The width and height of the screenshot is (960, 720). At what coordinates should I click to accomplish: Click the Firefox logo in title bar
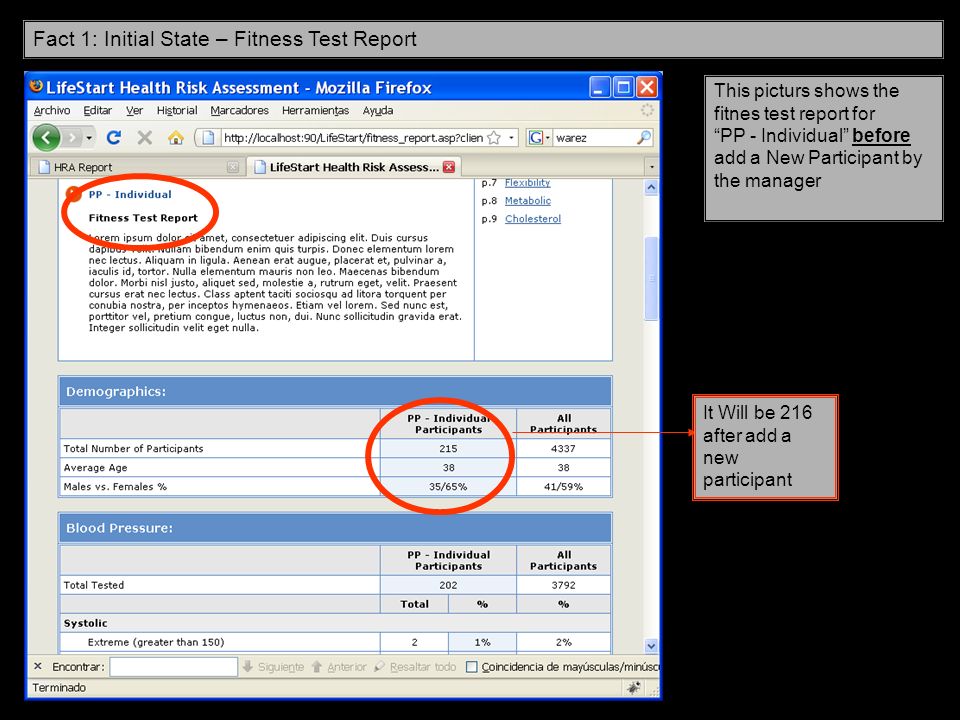(36, 86)
